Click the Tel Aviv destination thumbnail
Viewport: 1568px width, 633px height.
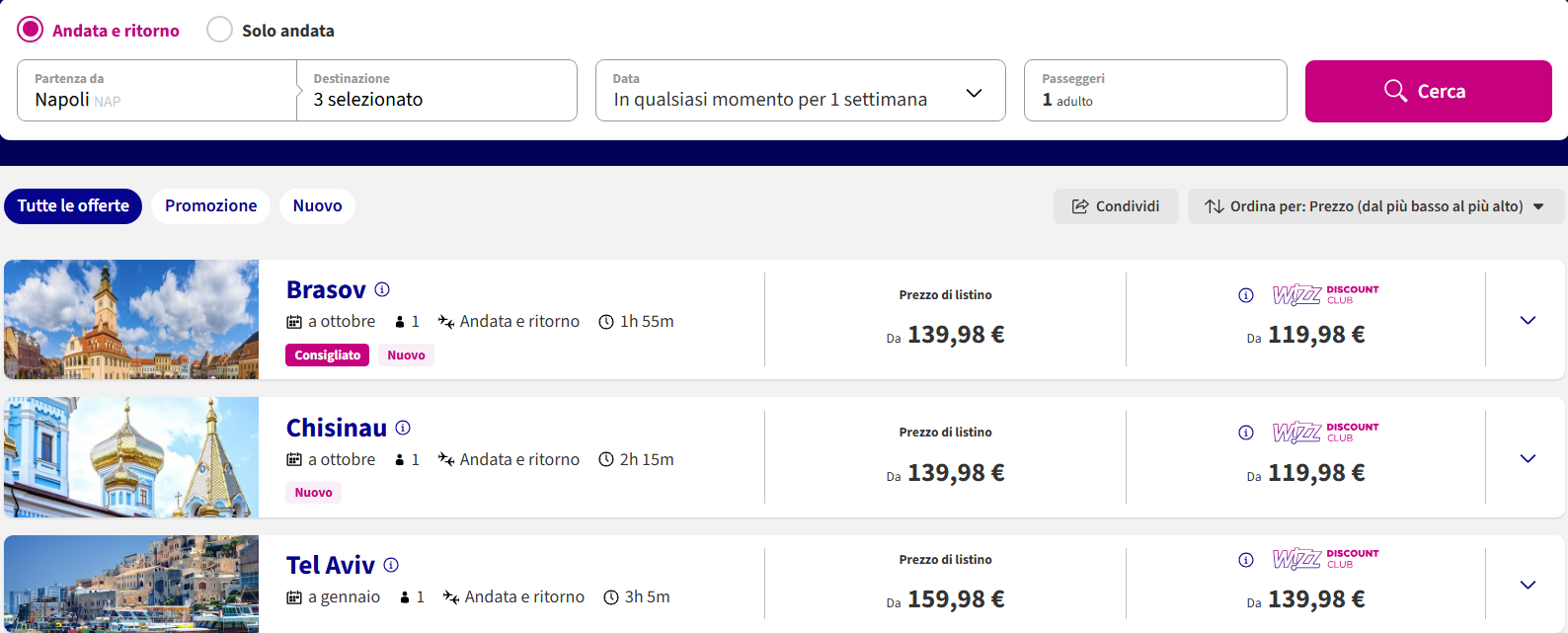click(x=131, y=584)
